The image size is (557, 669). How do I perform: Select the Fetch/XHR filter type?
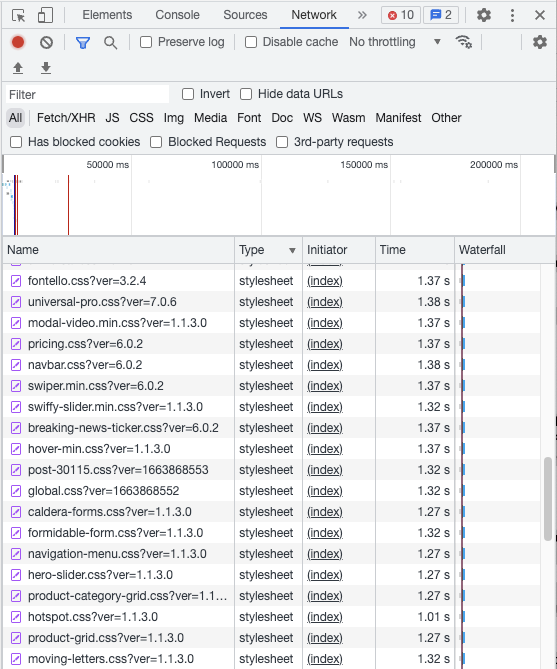coord(66,118)
